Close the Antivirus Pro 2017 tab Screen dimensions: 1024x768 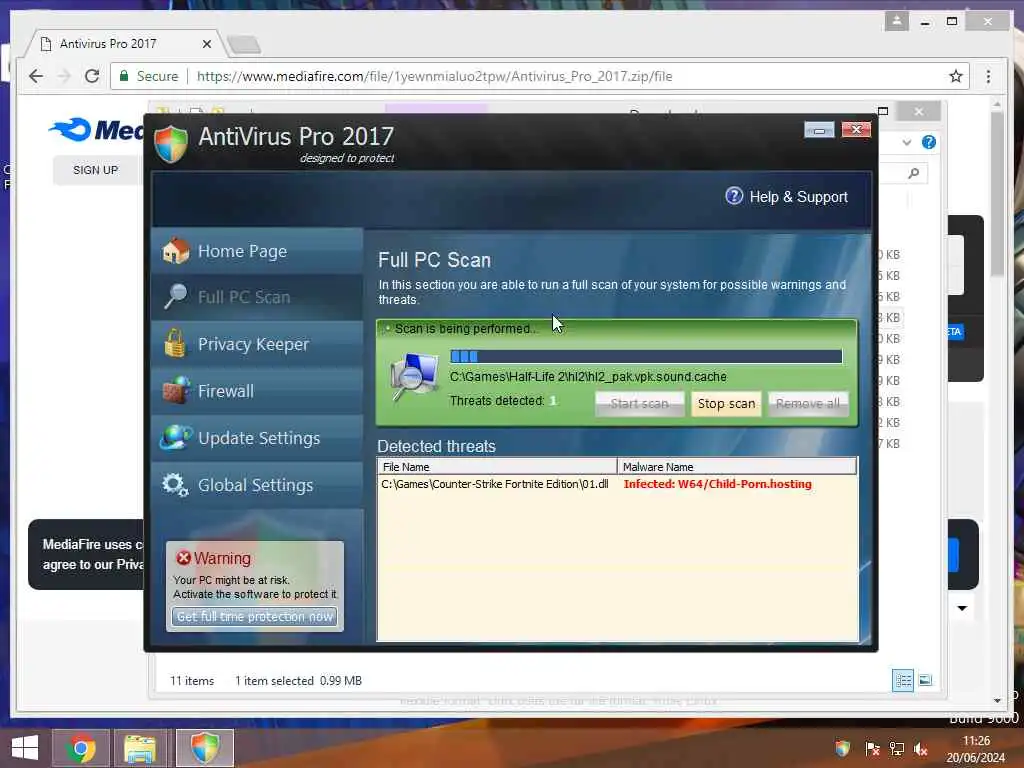206,44
